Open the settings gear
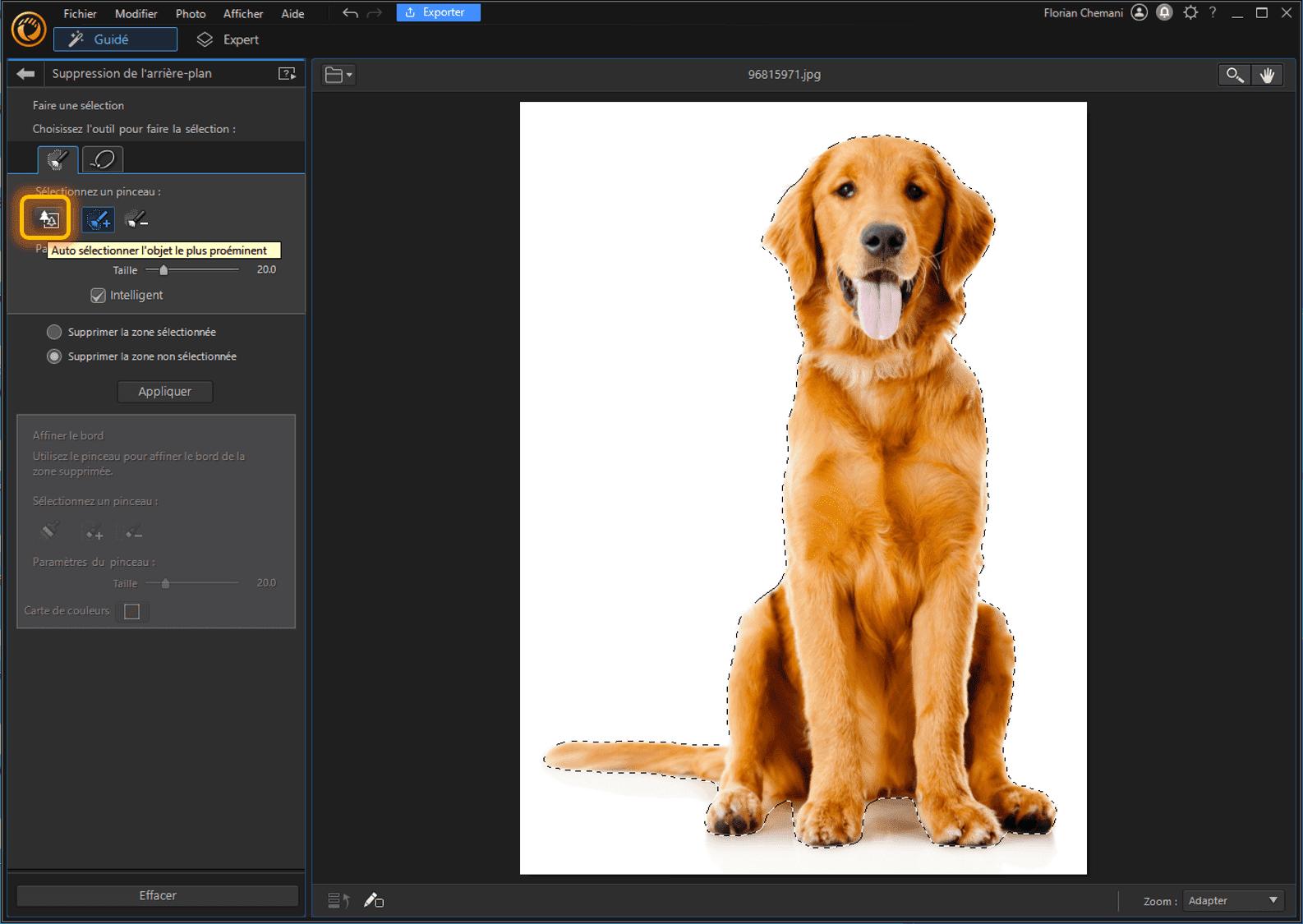Image resolution: width=1303 pixels, height=924 pixels. [x=1190, y=13]
